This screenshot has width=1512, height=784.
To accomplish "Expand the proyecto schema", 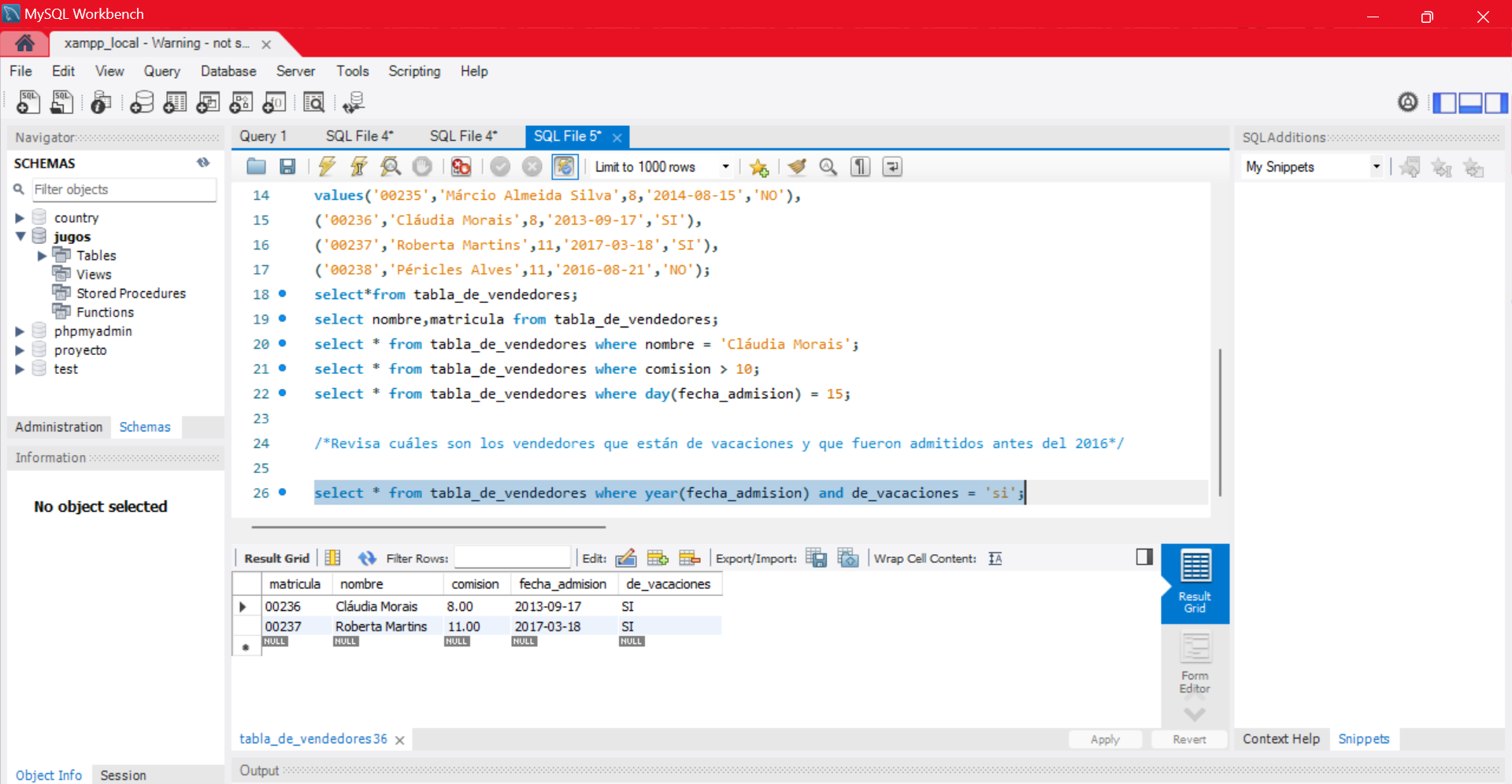I will click(x=20, y=349).
